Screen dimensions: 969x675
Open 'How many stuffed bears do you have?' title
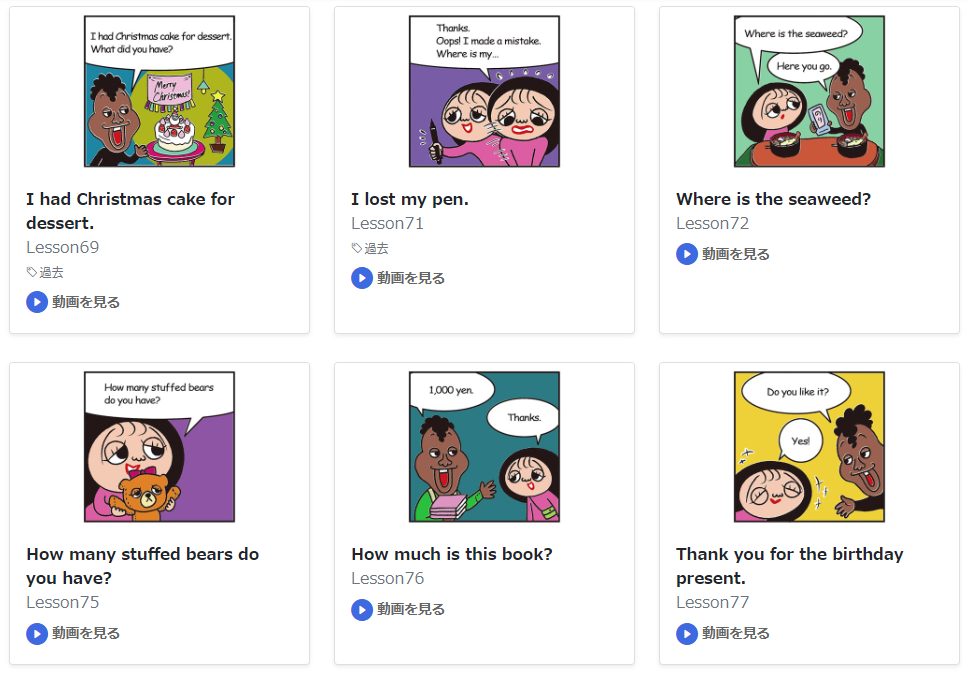coord(142,566)
